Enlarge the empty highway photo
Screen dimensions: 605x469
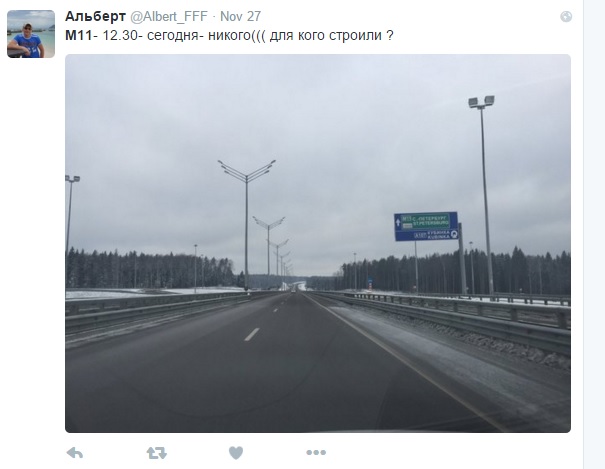tap(318, 243)
